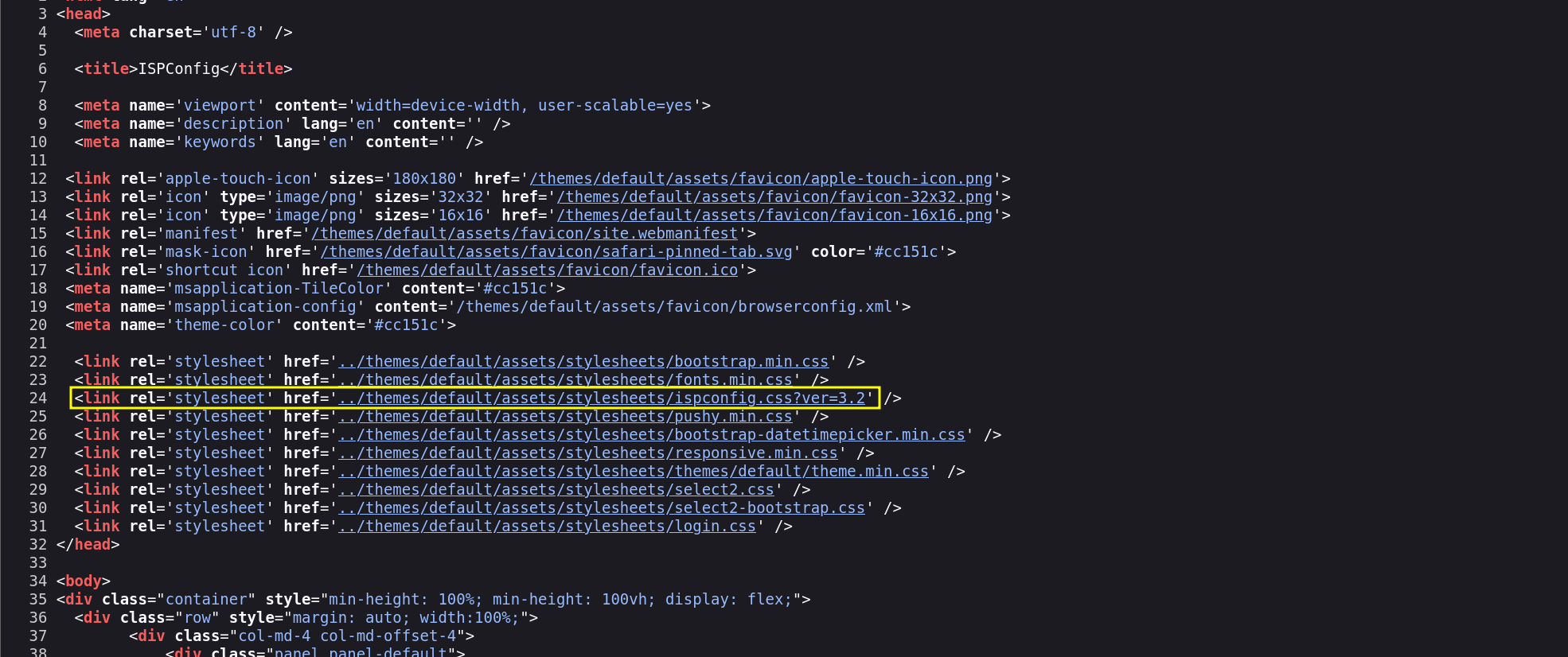Click the 'col-md-4 col-md-offset-4' class value
1568x657 pixels.
(x=348, y=636)
